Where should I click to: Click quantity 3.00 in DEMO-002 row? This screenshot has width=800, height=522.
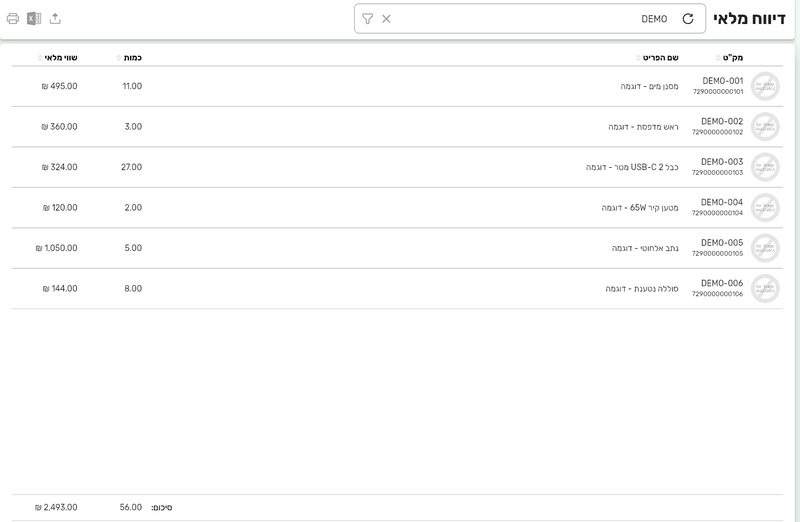tap(133, 127)
